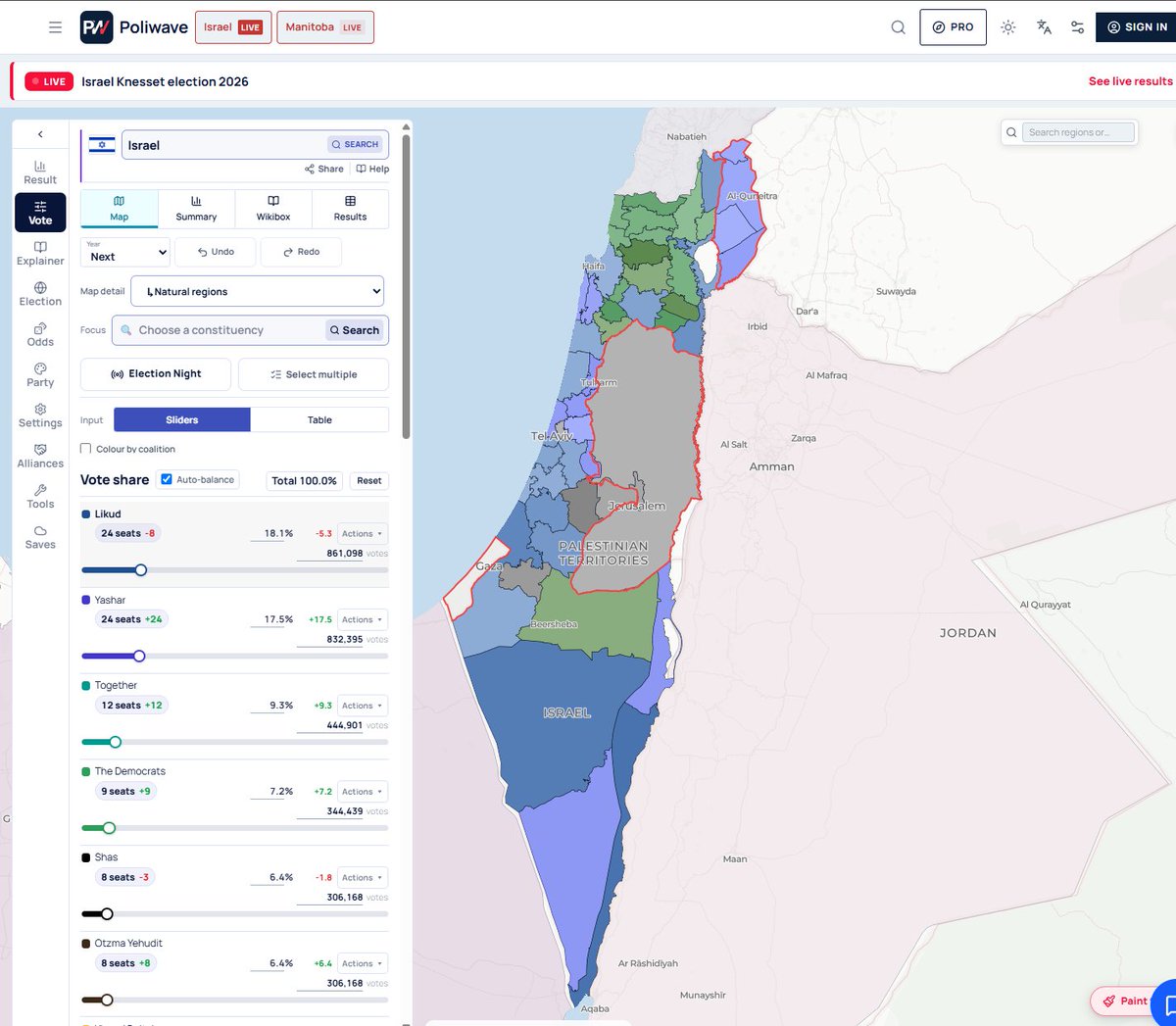Click the Shas vote share slider handle

click(108, 914)
